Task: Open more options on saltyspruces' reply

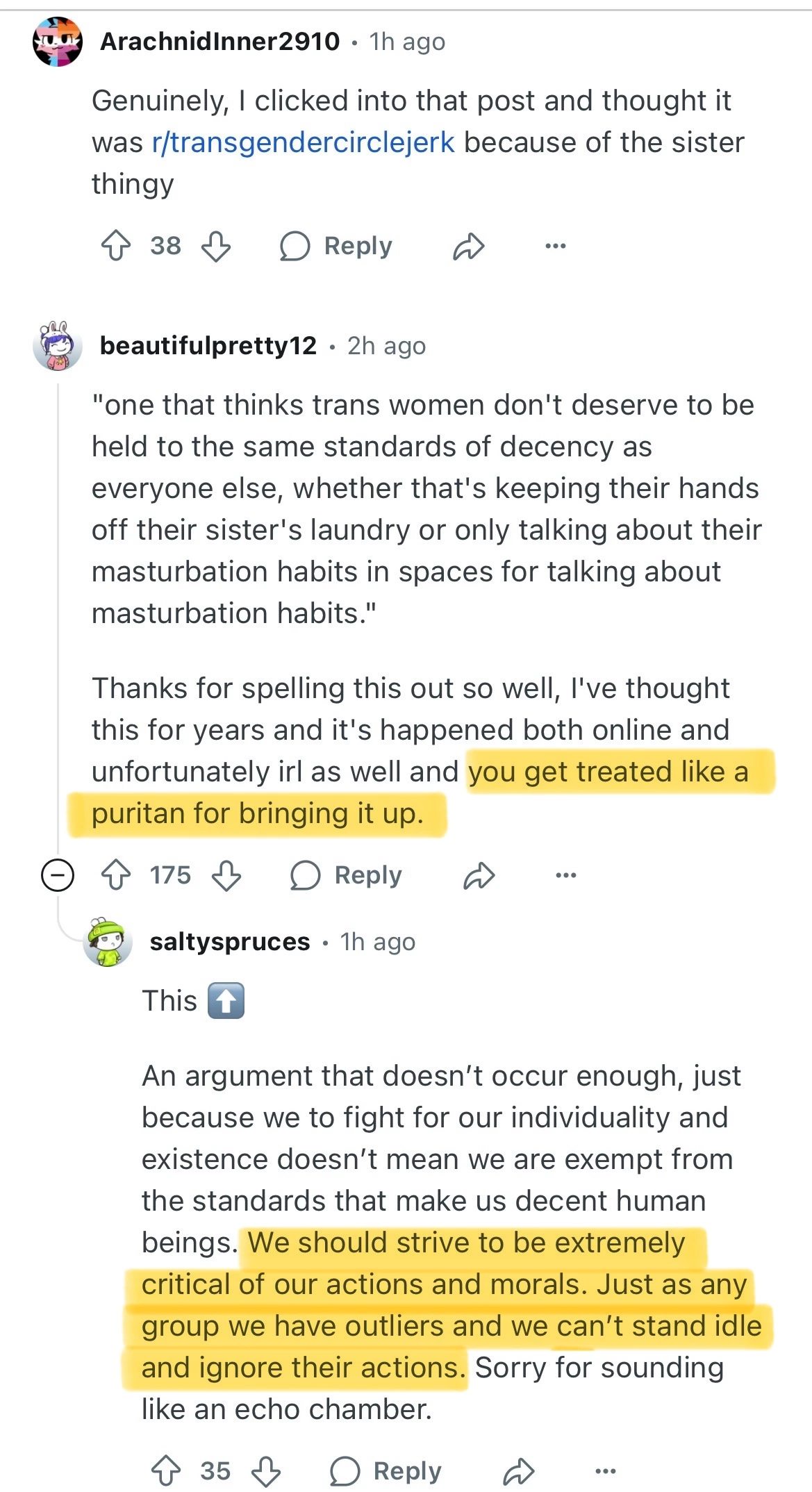Action: [x=605, y=1471]
